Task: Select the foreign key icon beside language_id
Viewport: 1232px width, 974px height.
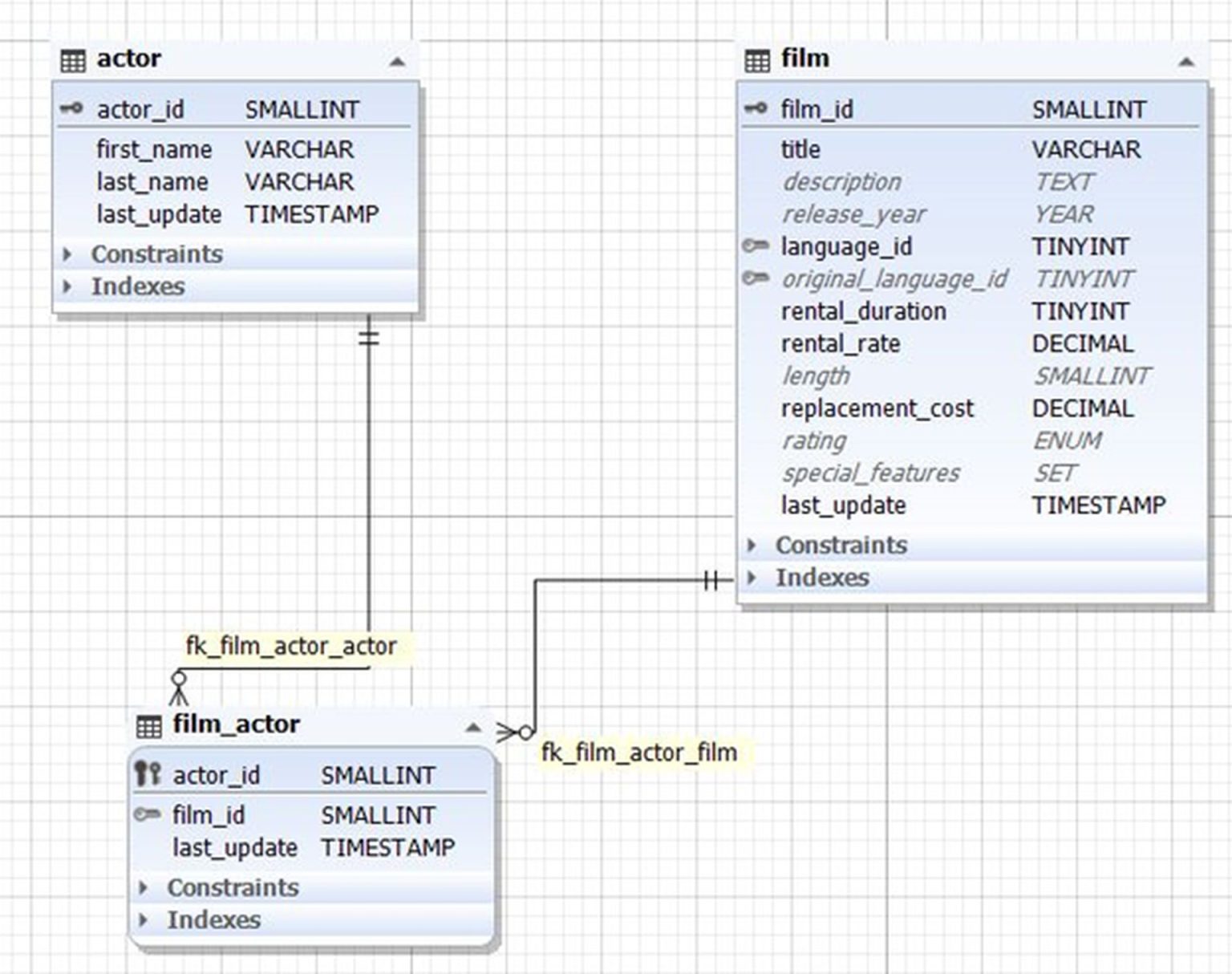Action: coord(755,246)
